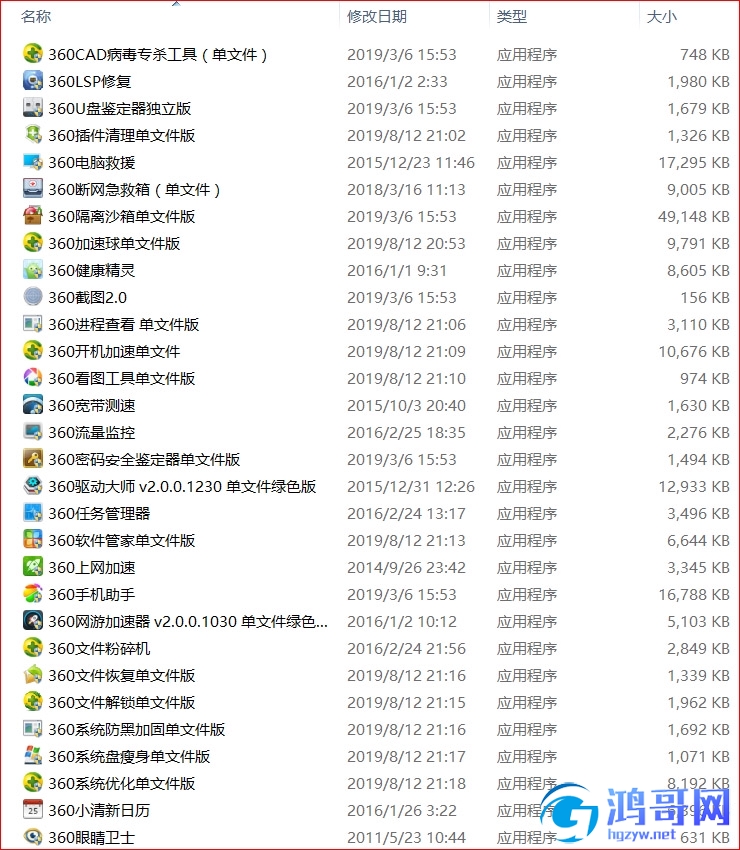The image size is (740, 850).
Task: Sort by the 类型 column header
Action: [x=511, y=16]
